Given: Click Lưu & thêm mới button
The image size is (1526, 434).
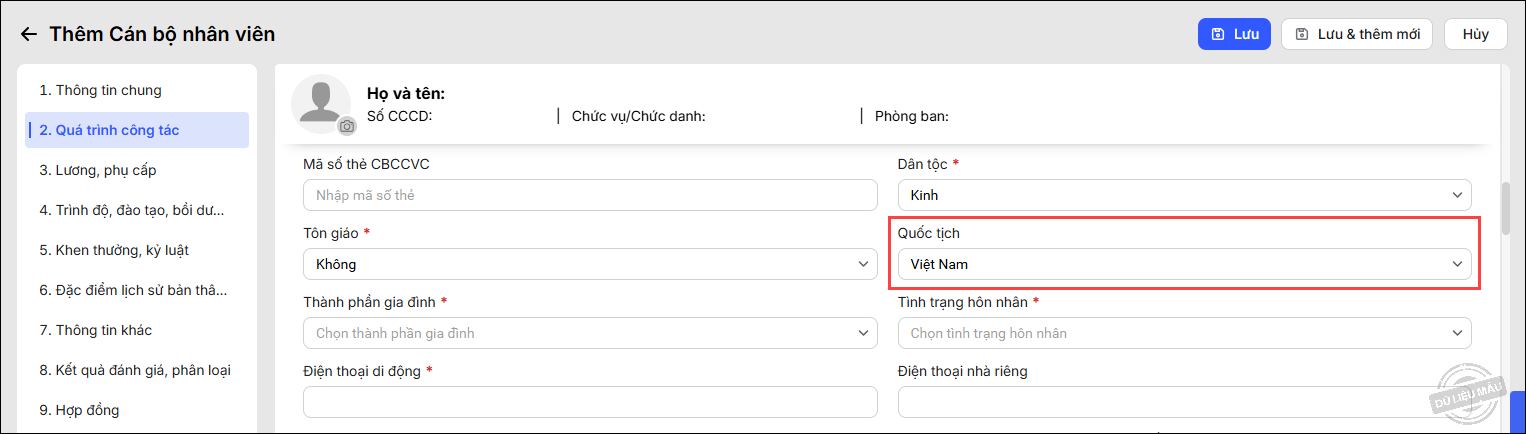Looking at the screenshot, I should click(1356, 34).
